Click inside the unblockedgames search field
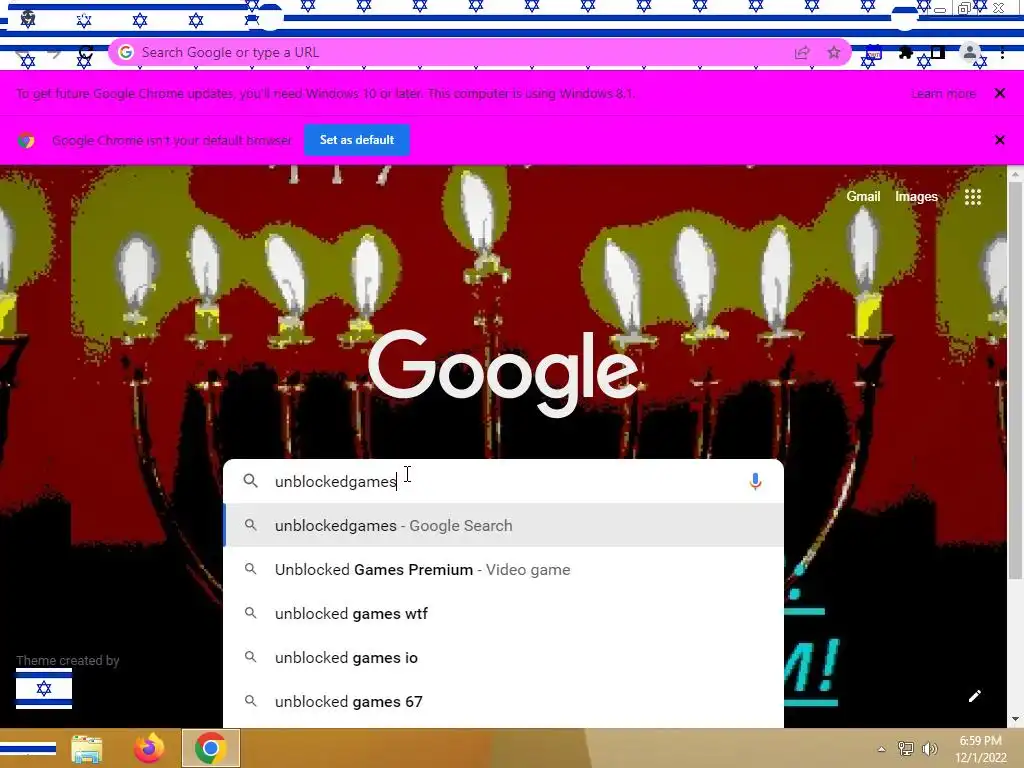The height and width of the screenshot is (768, 1024). coord(503,481)
